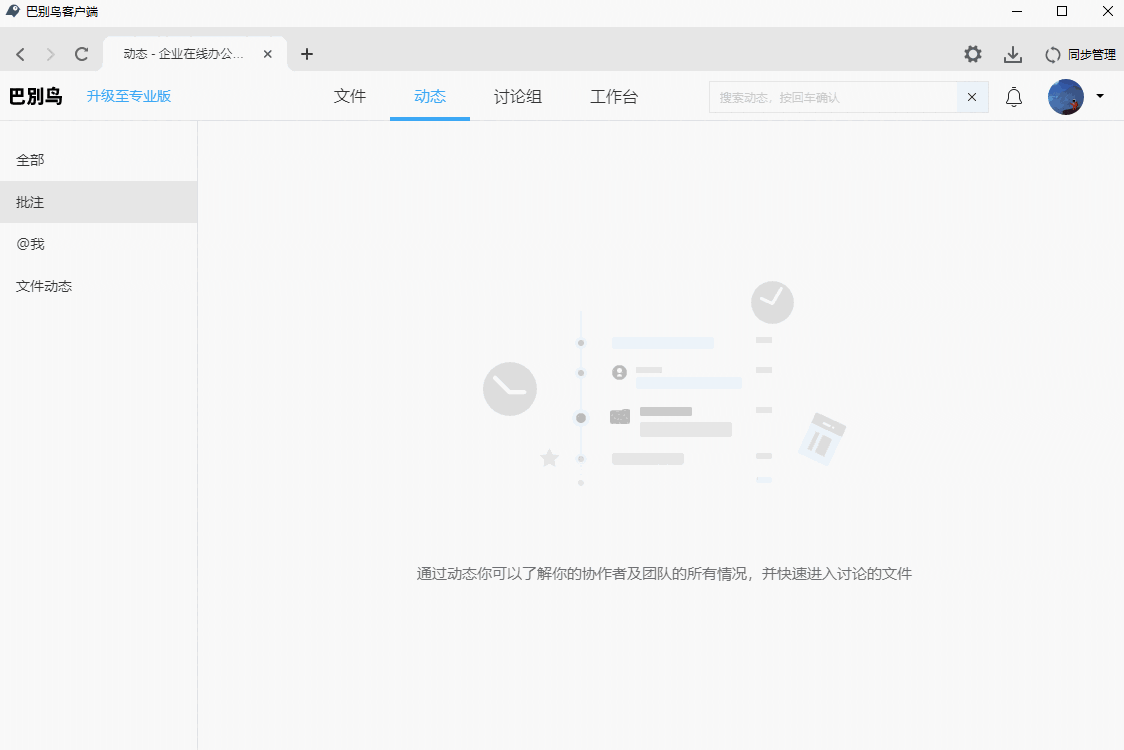Click 升级至专业版 upgrade link

pos(129,96)
